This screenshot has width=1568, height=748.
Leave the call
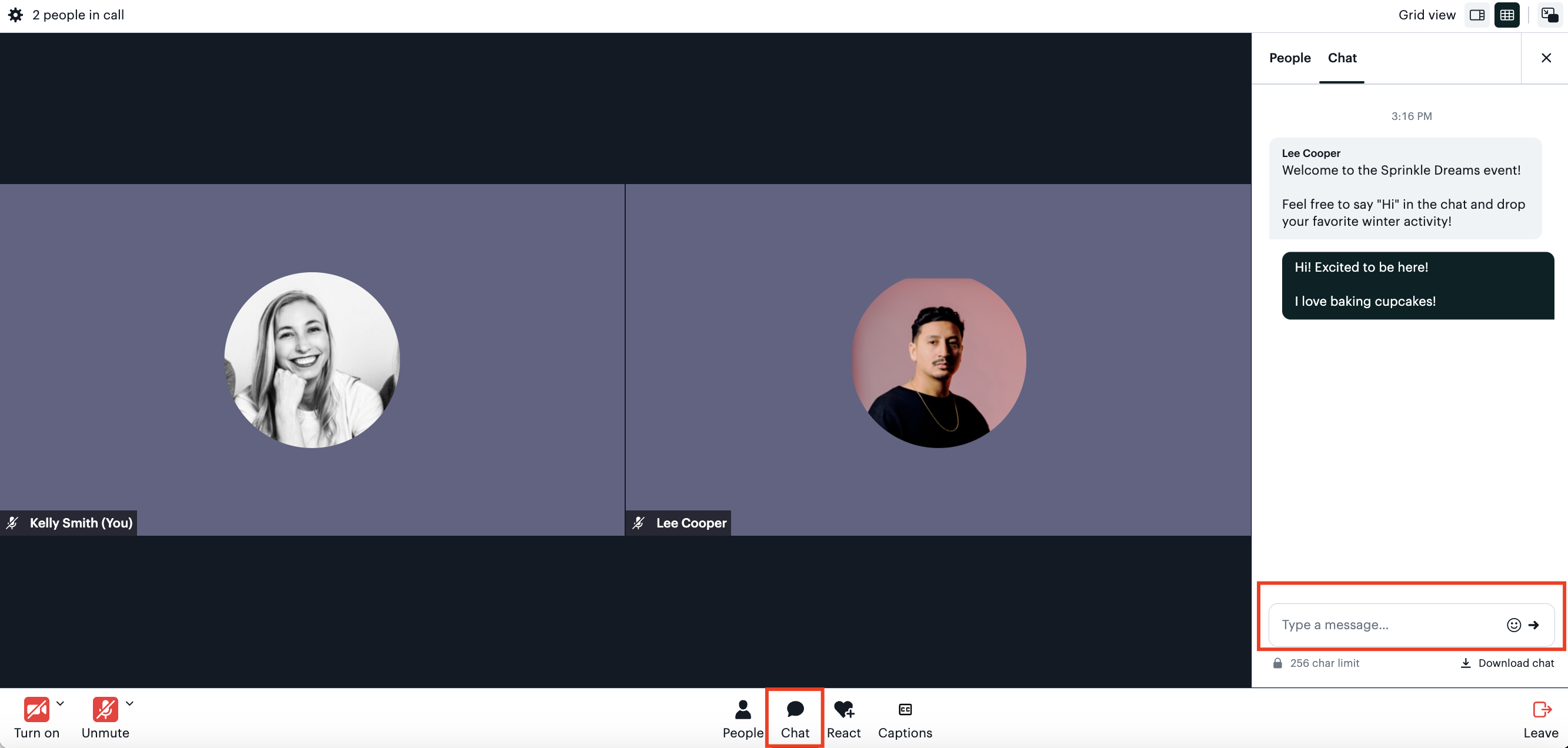[x=1541, y=719]
